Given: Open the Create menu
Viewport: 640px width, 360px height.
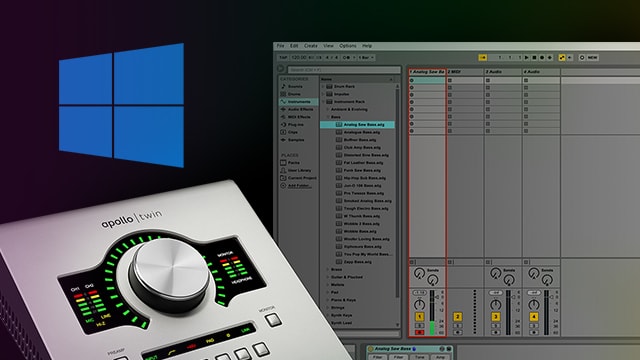Looking at the screenshot, I should pyautogui.click(x=311, y=46).
